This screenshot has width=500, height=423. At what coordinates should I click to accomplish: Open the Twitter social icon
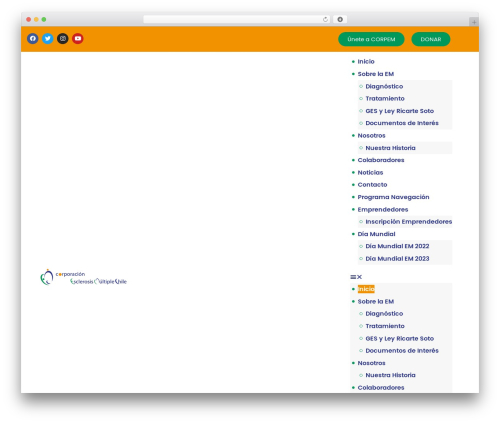[x=48, y=39]
